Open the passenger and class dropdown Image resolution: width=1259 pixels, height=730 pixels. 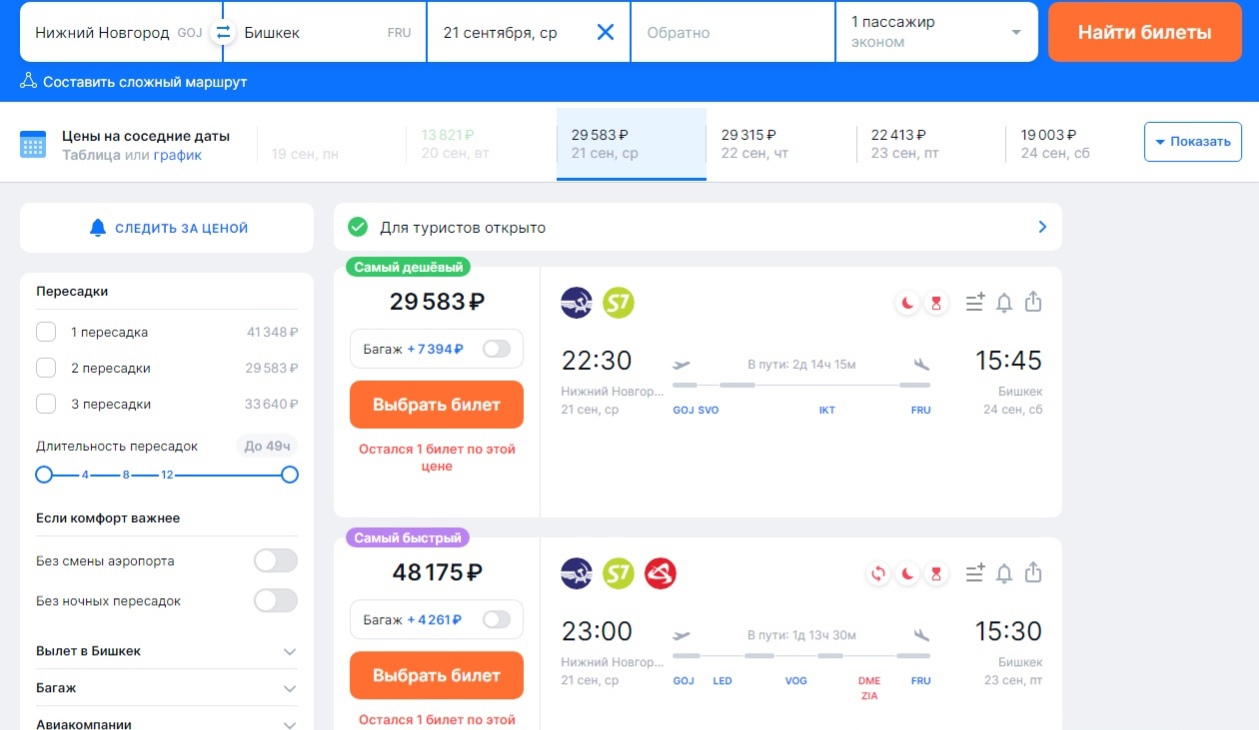click(936, 32)
